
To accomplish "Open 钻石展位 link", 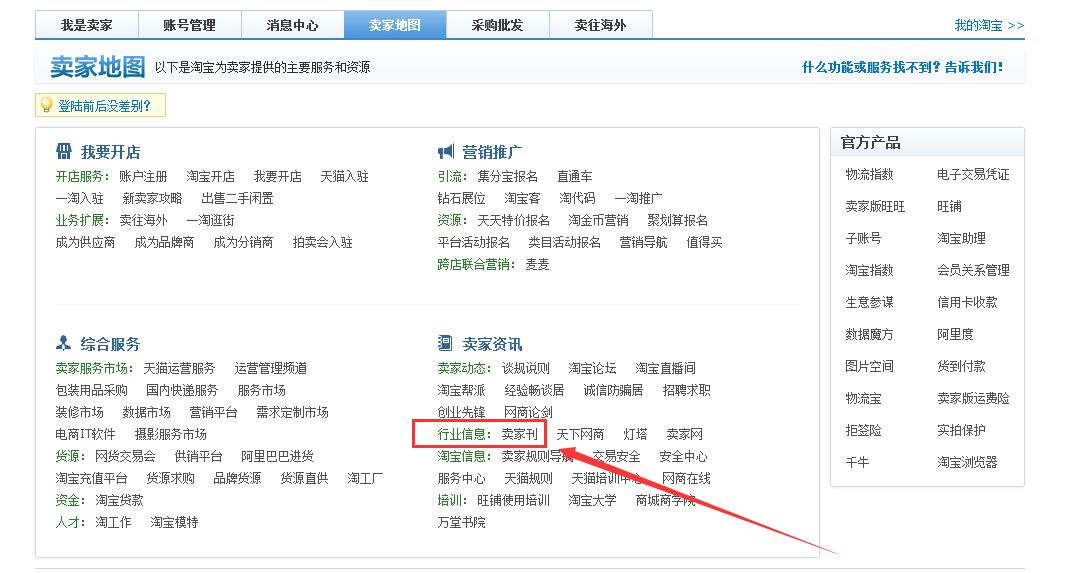I will [x=461, y=198].
